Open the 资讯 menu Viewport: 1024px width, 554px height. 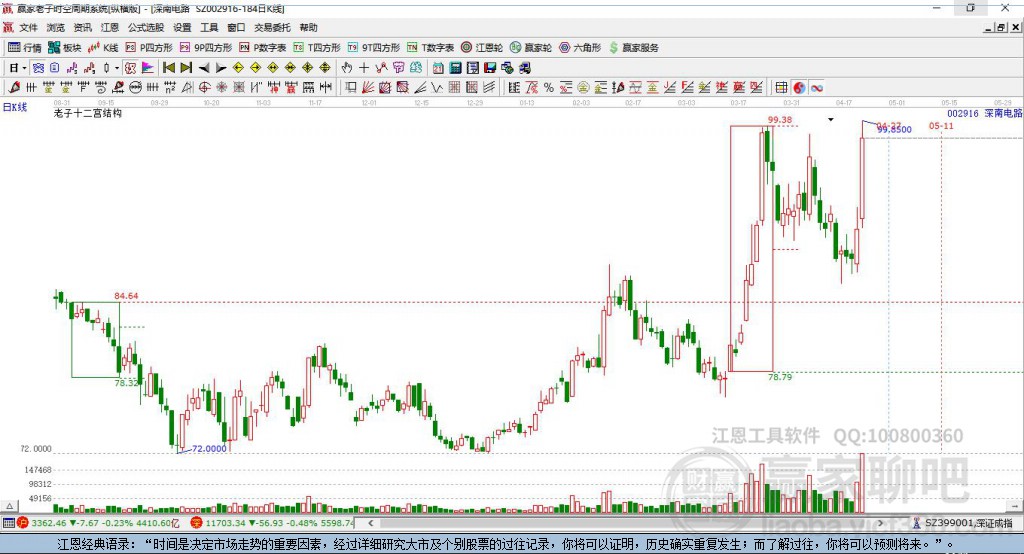[x=82, y=27]
